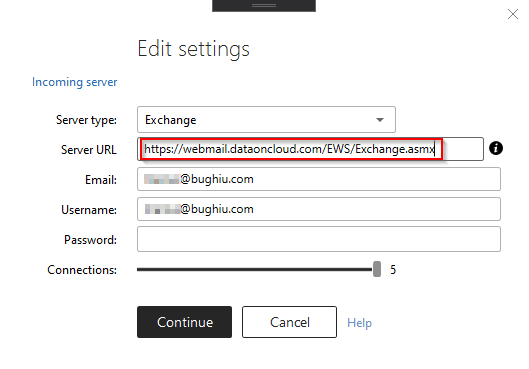This screenshot has height=369, width=529.
Task: Click the Server URL label
Action: click(89, 150)
